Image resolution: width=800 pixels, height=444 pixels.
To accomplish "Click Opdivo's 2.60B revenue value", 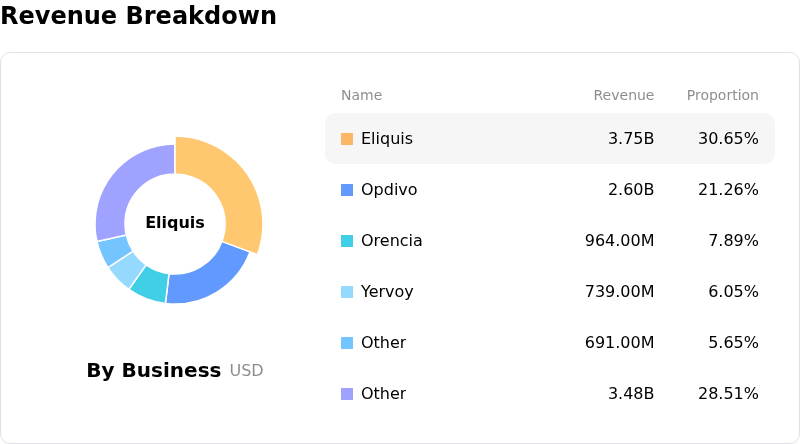I will (631, 190).
